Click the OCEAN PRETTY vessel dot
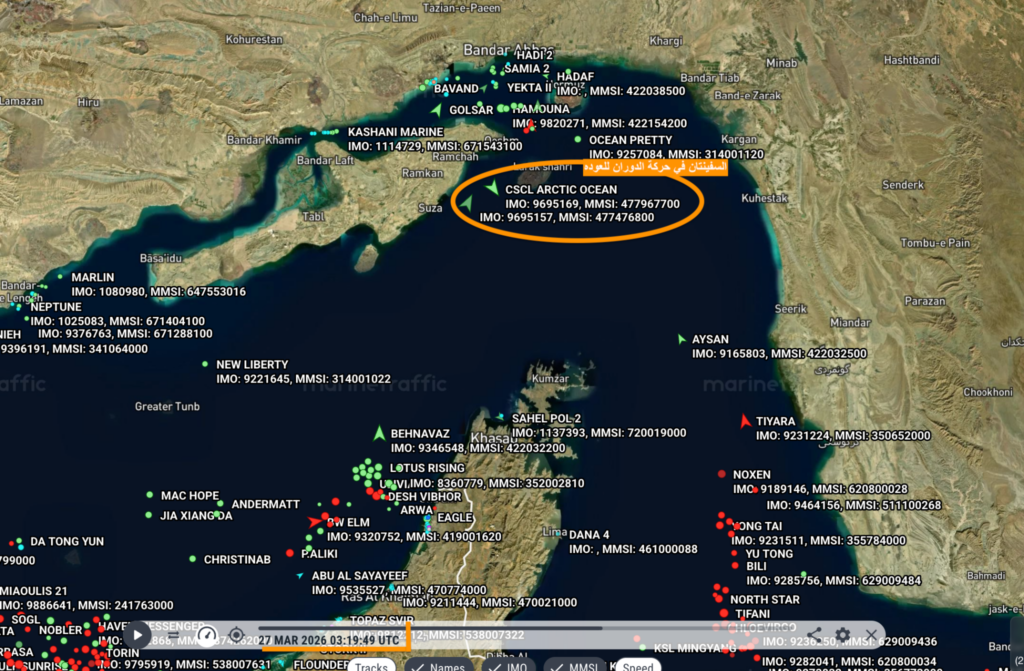This screenshot has width=1024, height=671. tap(577, 139)
